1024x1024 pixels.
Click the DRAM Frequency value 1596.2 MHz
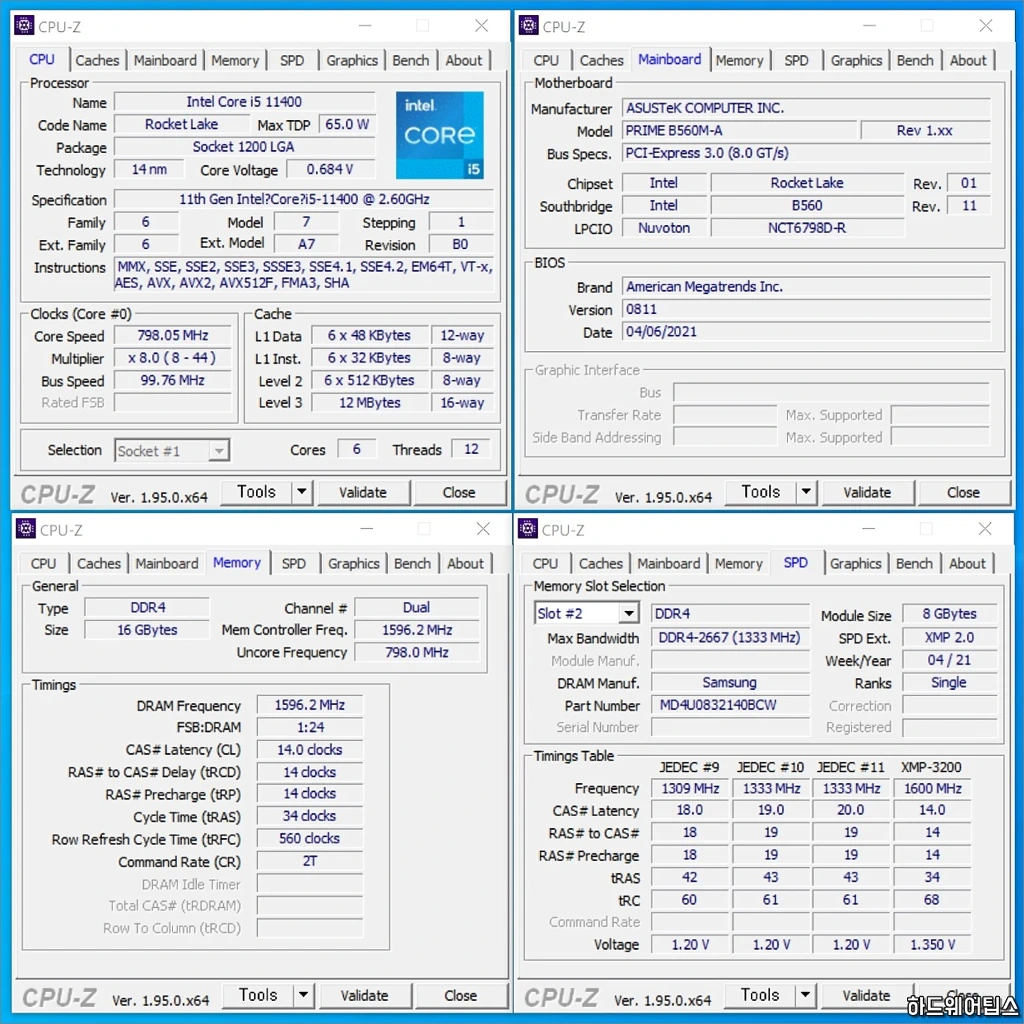click(310, 705)
